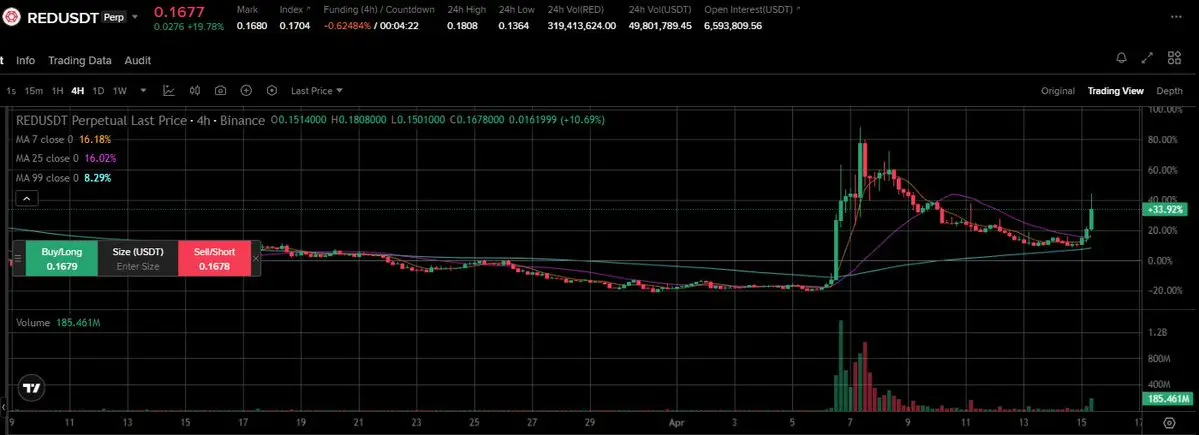The image size is (1199, 435).
Task: Click the Funding (4h) / Countdown label
Action: 379,10
